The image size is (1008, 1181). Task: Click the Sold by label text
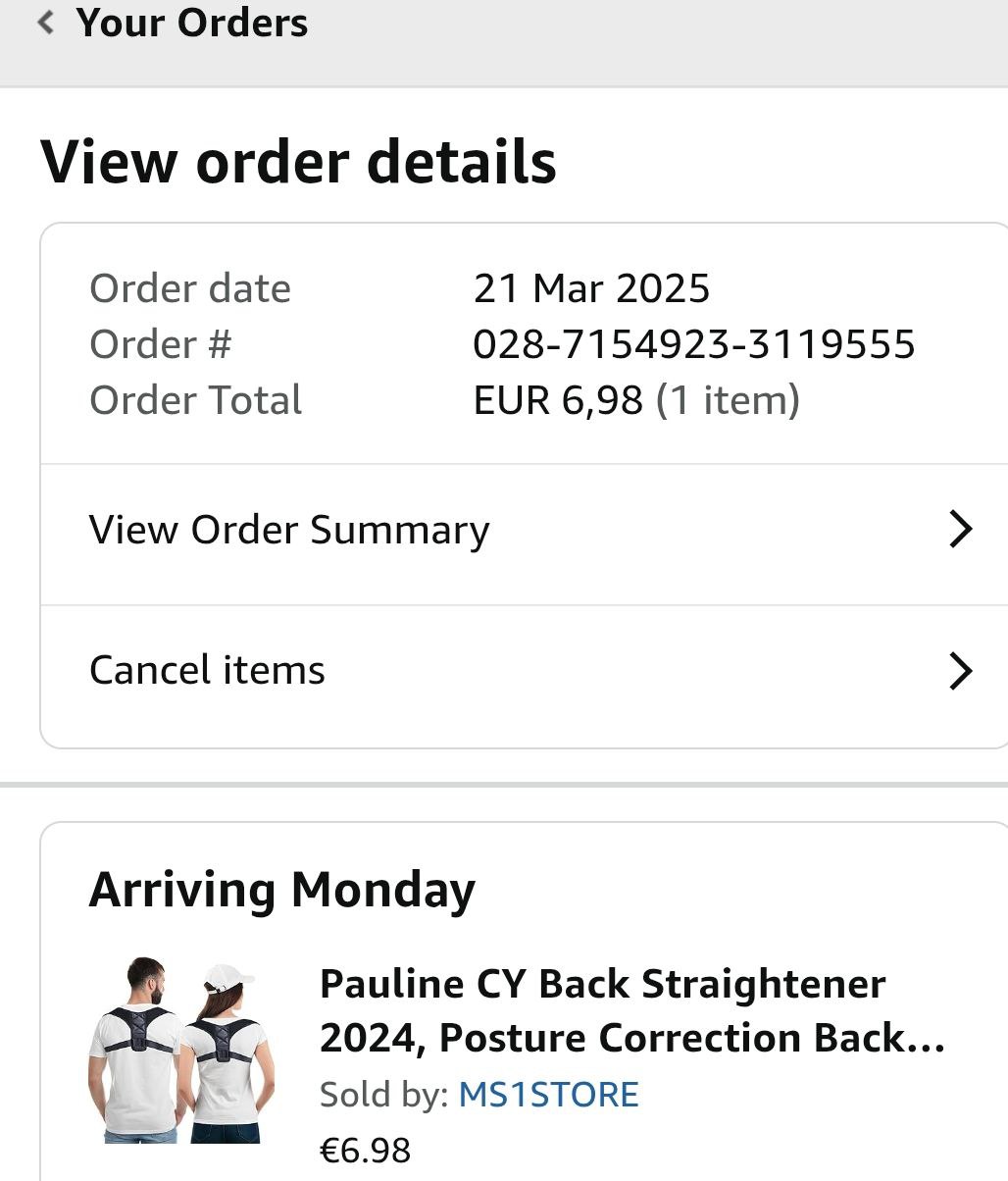click(383, 1095)
